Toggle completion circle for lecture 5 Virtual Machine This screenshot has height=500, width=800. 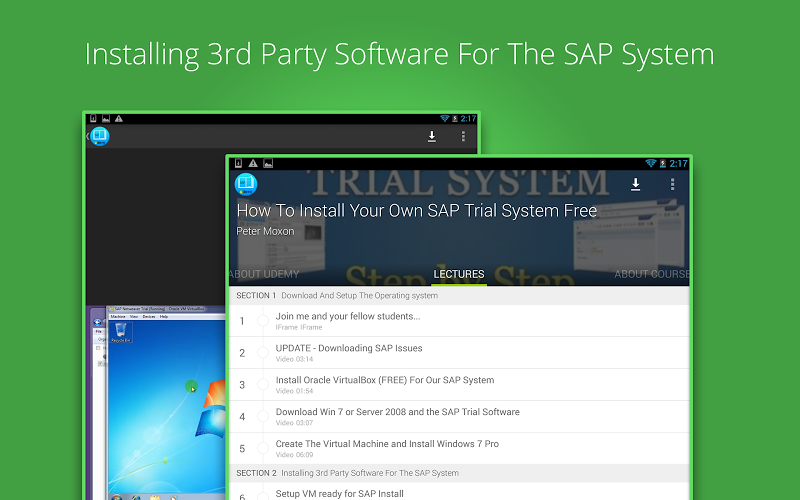pyautogui.click(x=263, y=448)
